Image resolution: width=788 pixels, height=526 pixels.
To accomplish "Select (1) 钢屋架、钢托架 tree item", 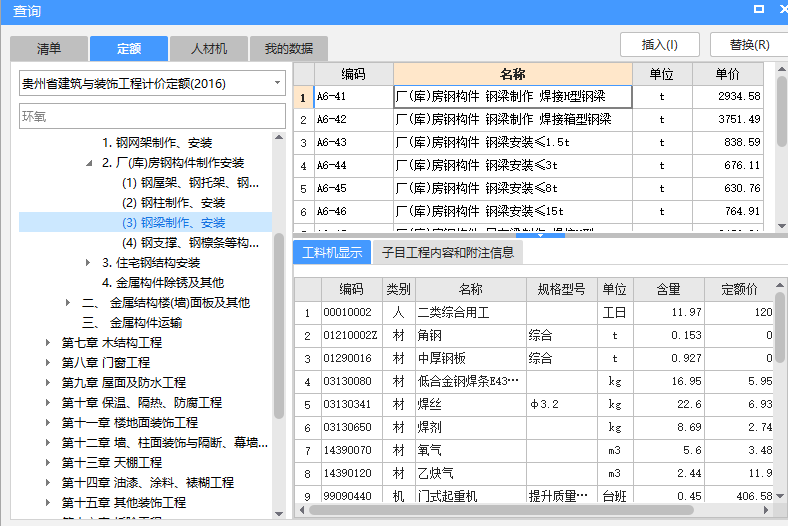I will (x=190, y=183).
